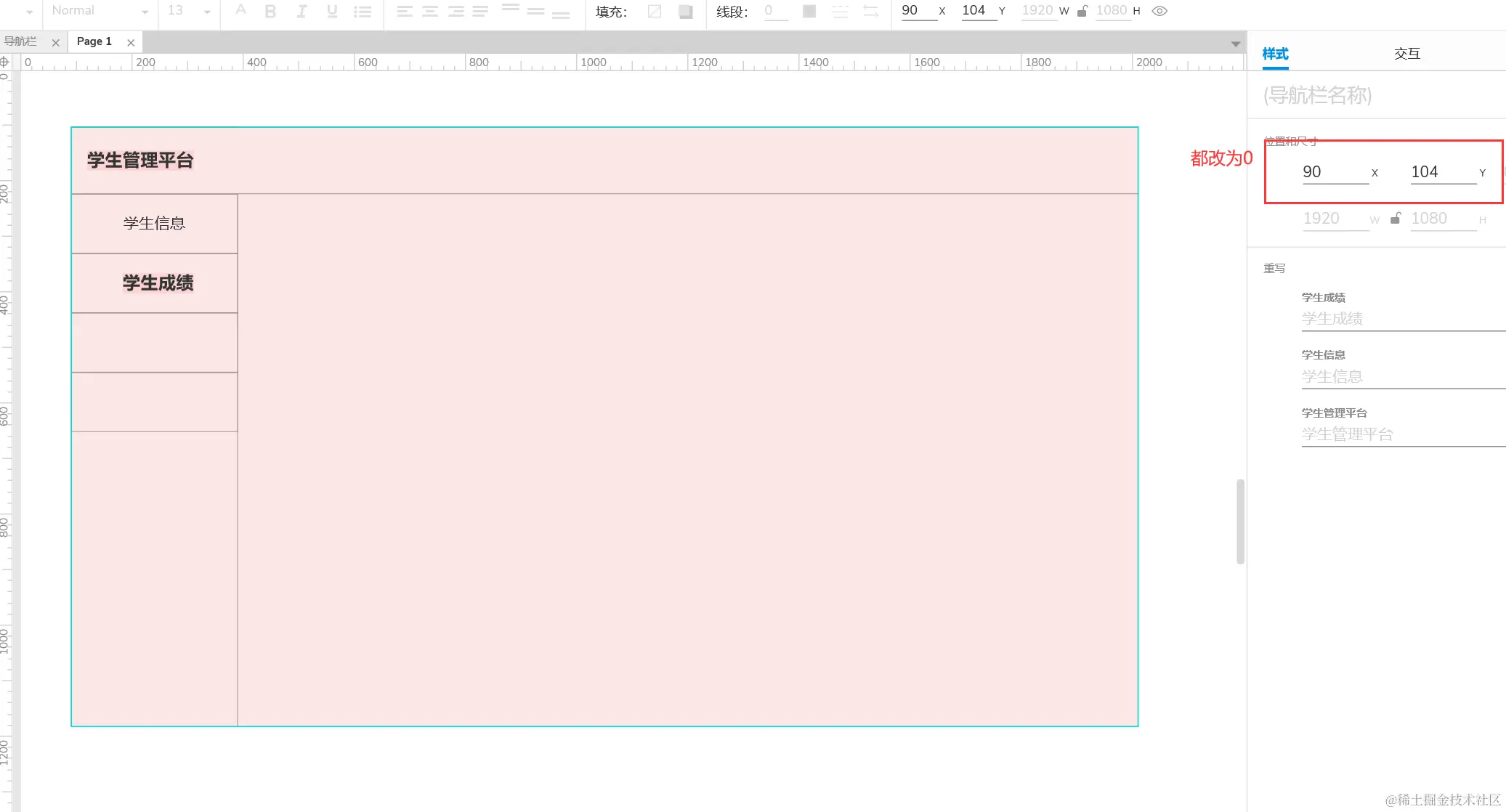Click the 学生信息 menu item on canvas
The image size is (1506, 812).
[x=154, y=223]
